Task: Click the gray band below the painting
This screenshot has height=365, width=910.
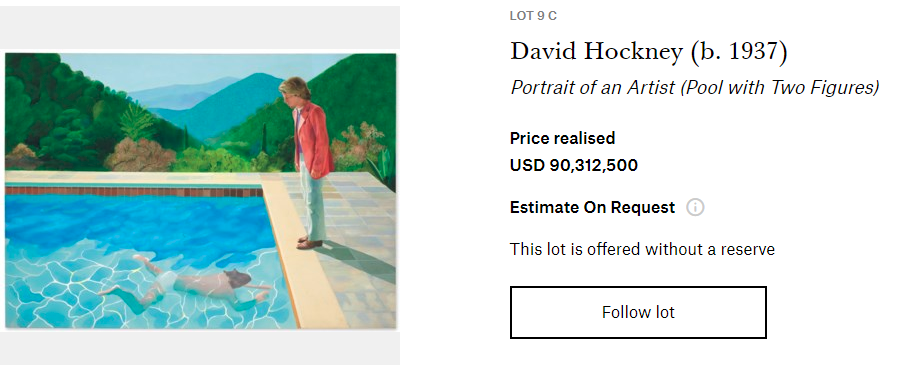Action: 200,349
